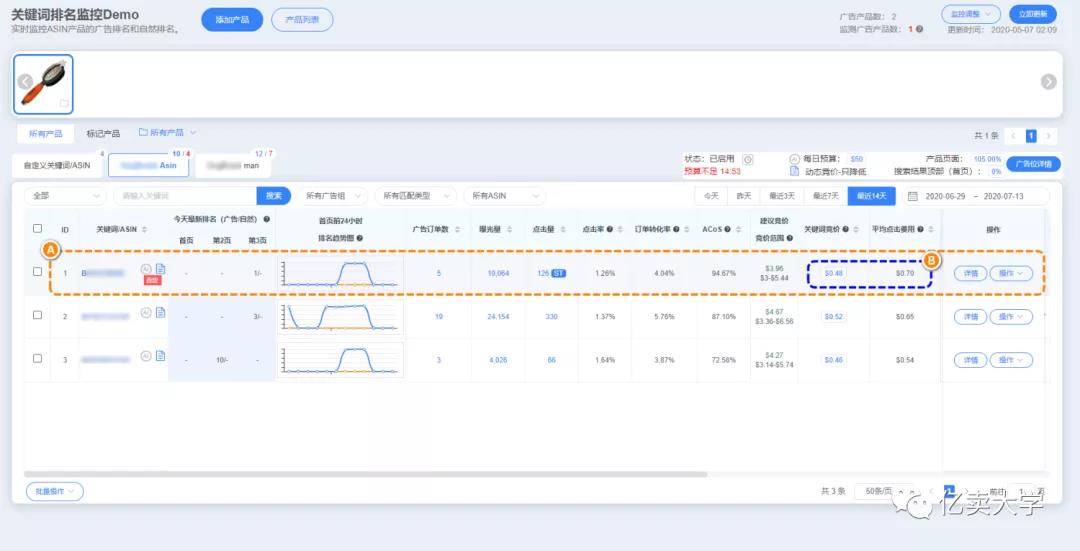This screenshot has height=551, width=1080.
Task: Sort by the 曝光量 column arrows
Action: [x=510, y=229]
